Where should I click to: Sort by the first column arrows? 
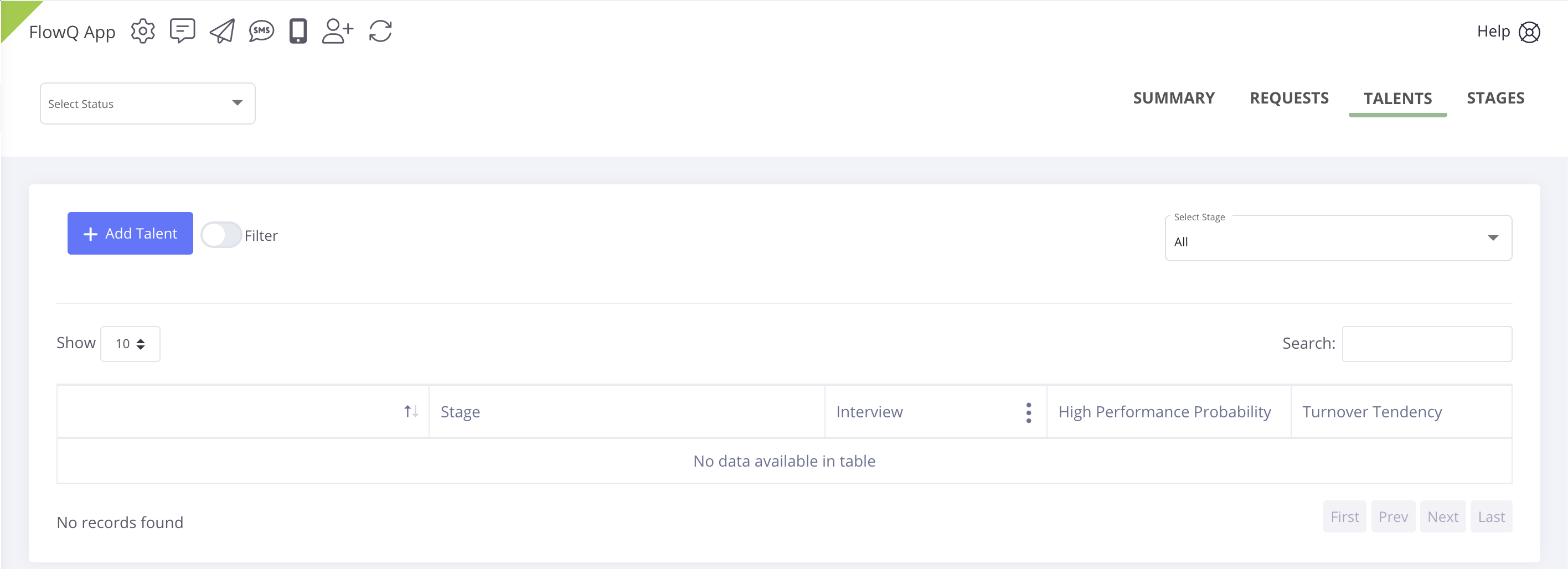click(411, 412)
